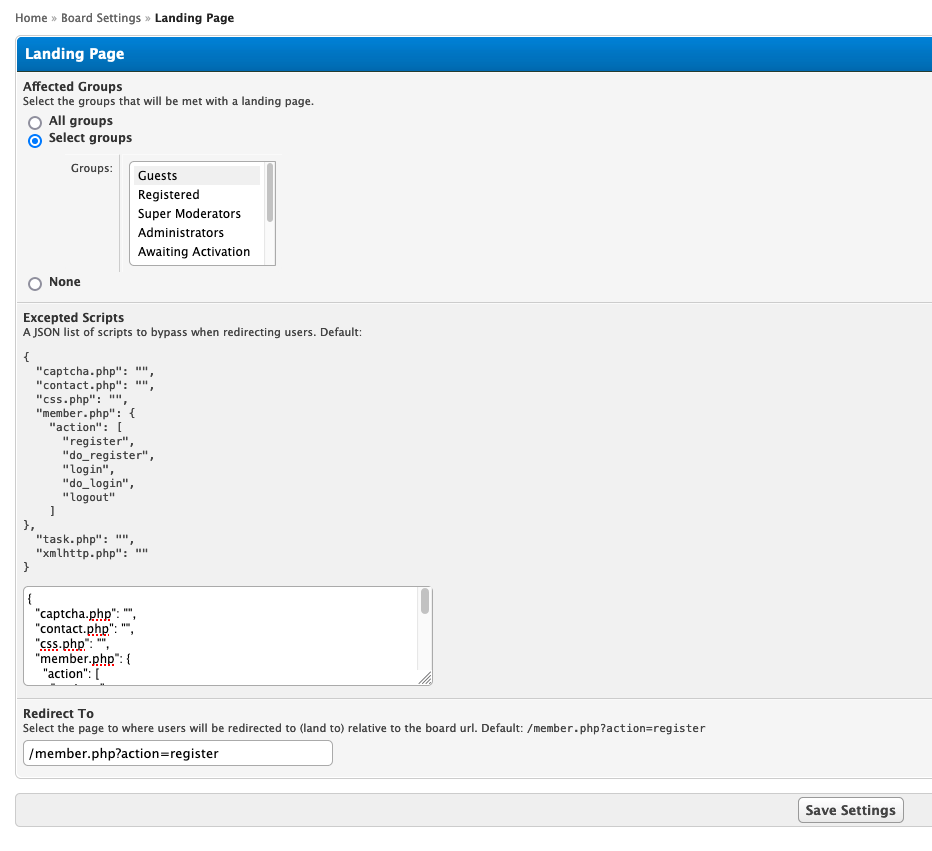Select the None radio button
932x851 pixels.
[35, 283]
